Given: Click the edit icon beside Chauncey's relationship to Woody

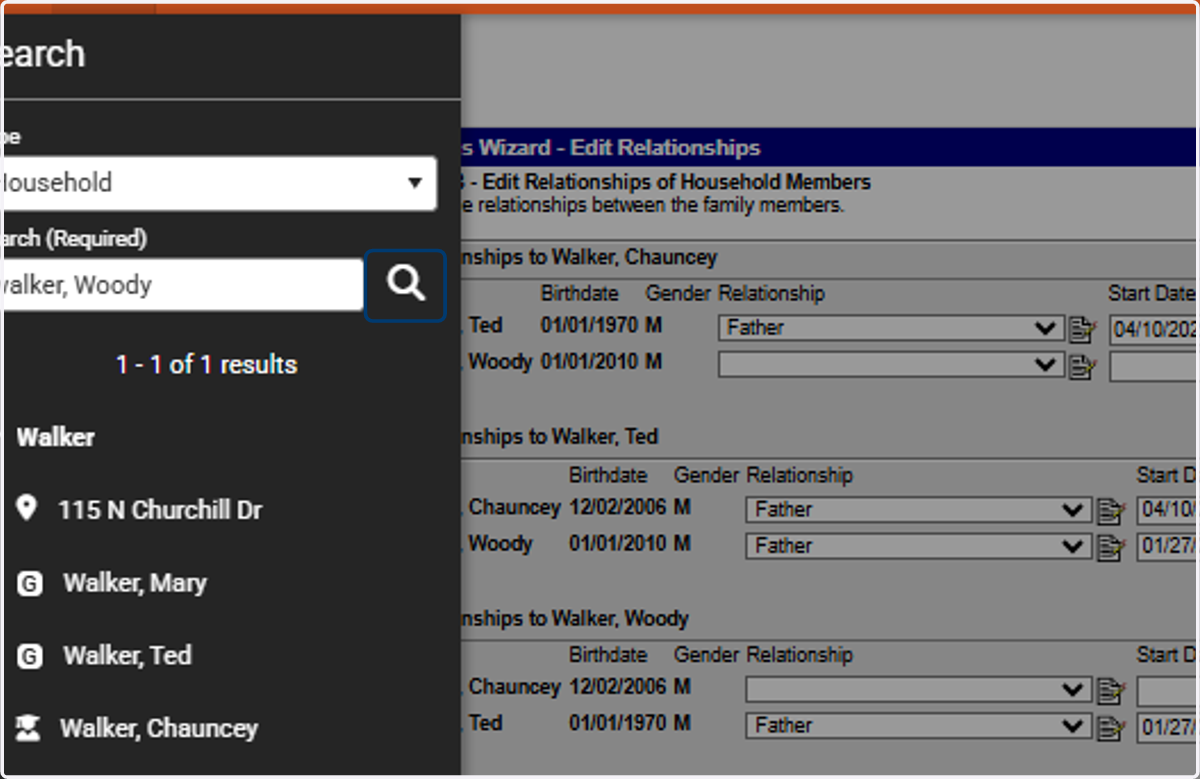Looking at the screenshot, I should (1109, 692).
